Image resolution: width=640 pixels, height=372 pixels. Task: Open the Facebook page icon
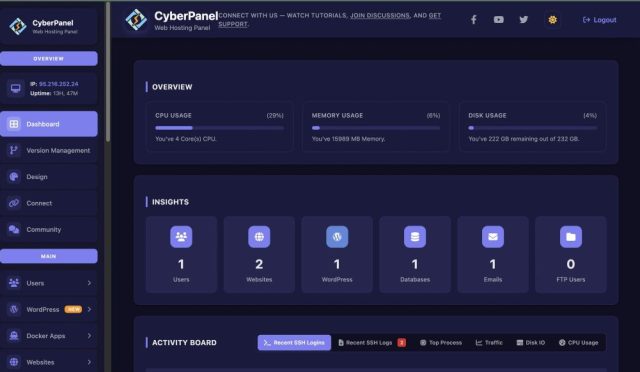tap(473, 20)
